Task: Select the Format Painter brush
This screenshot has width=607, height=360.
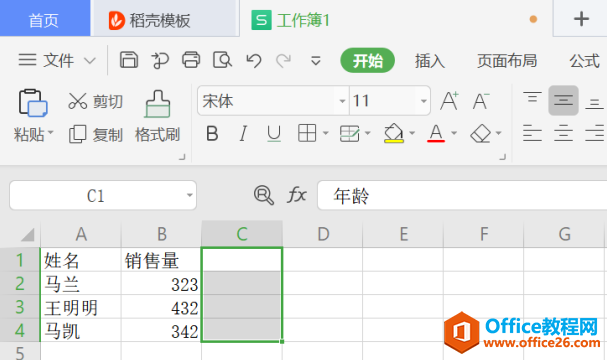Action: coord(157,116)
